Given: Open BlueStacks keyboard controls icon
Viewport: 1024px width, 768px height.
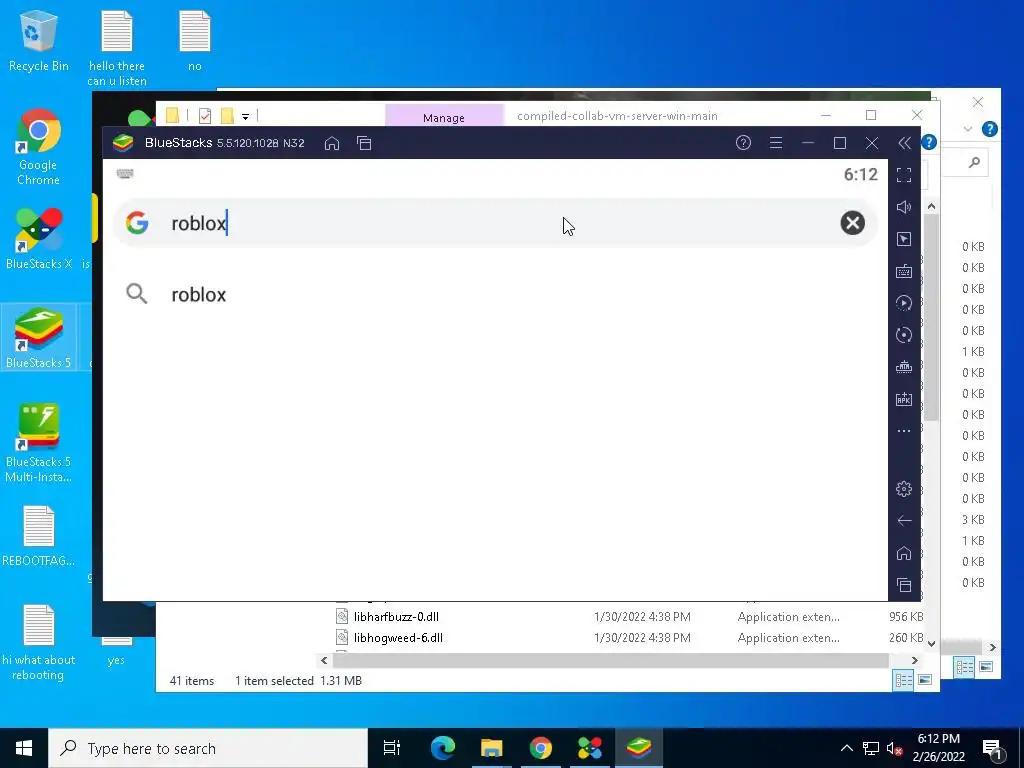Looking at the screenshot, I should [x=904, y=271].
